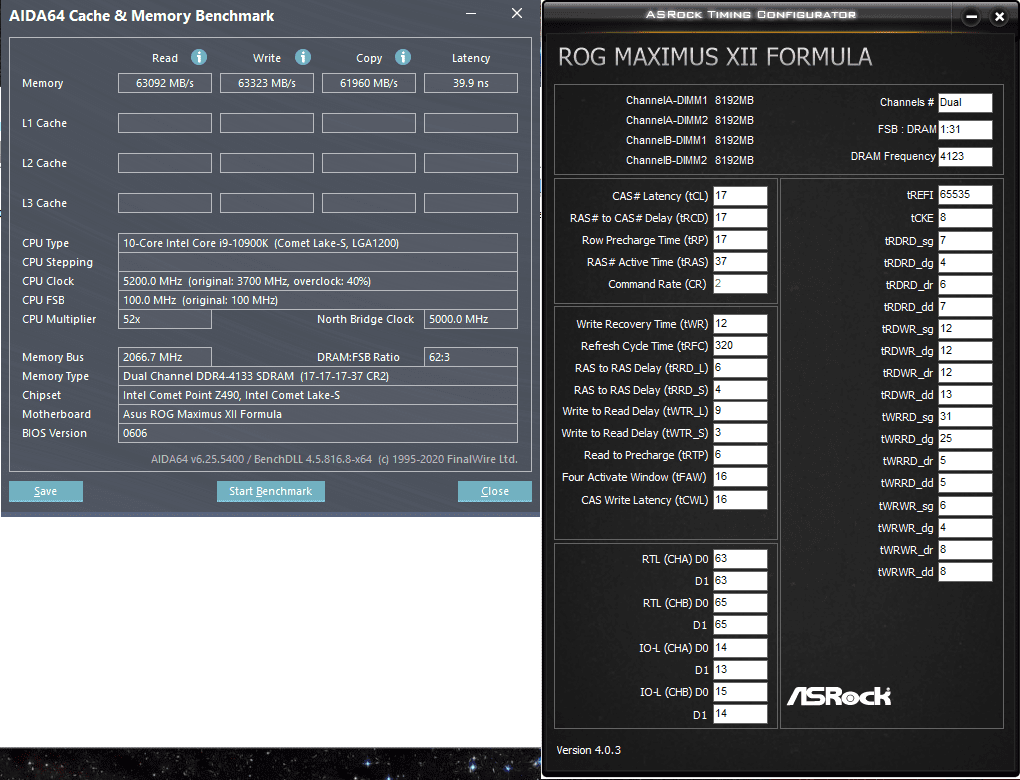Click the Read to Precharge (tRTP) field

(740, 455)
